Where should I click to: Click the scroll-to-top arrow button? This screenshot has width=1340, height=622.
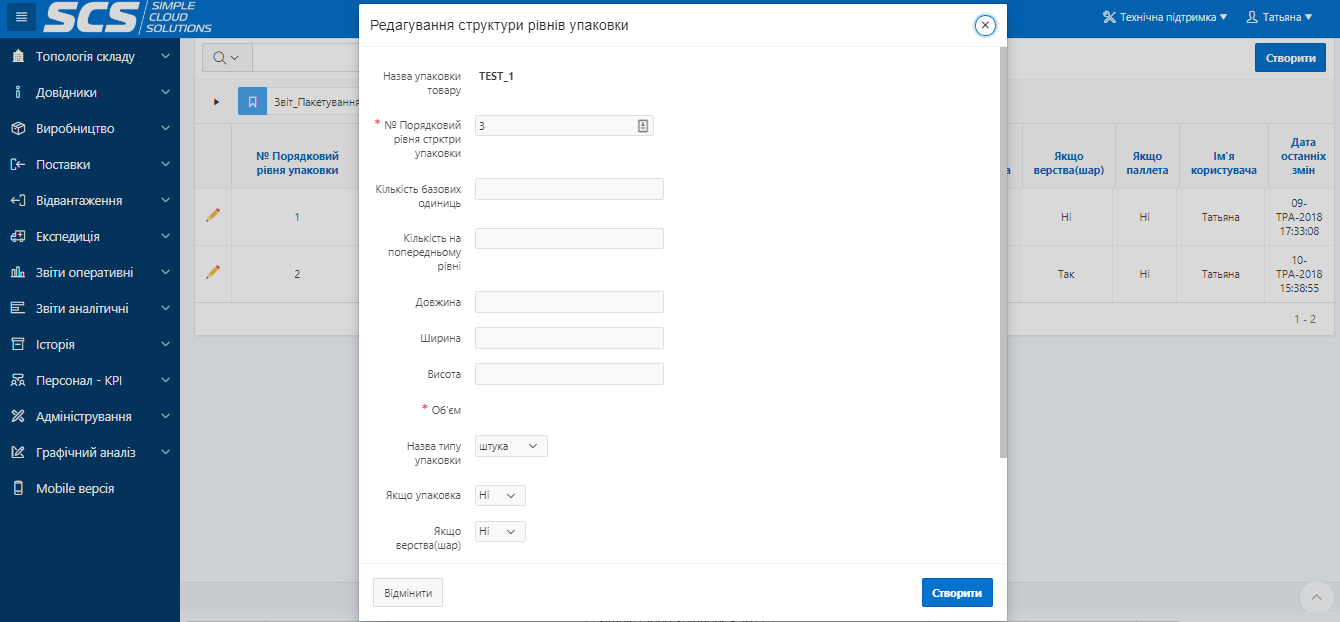(x=1317, y=597)
